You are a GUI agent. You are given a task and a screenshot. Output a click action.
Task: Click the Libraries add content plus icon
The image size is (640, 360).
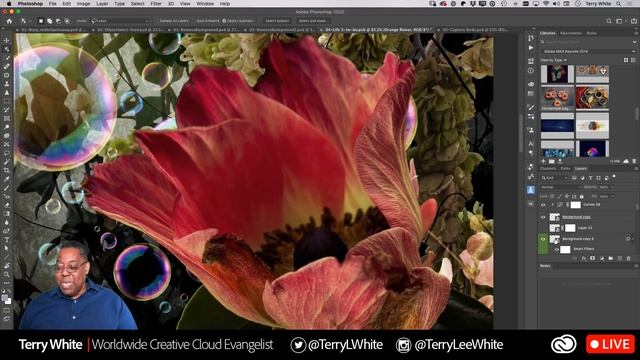pos(543,161)
